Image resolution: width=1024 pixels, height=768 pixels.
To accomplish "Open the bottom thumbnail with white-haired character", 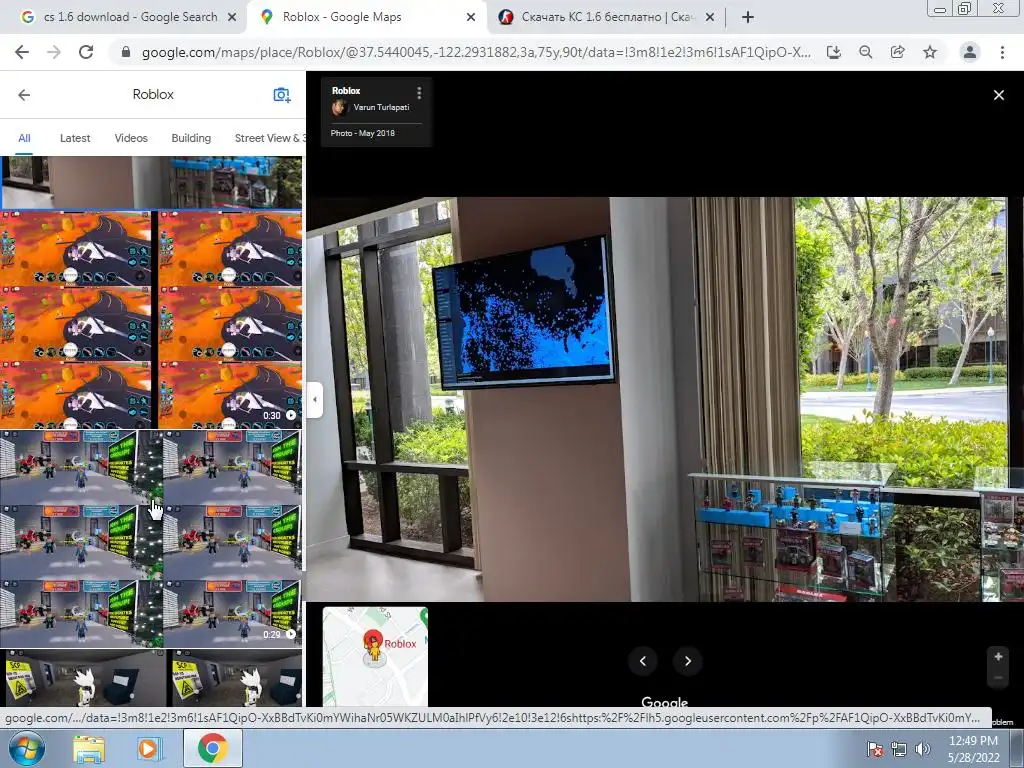I will [x=152, y=678].
